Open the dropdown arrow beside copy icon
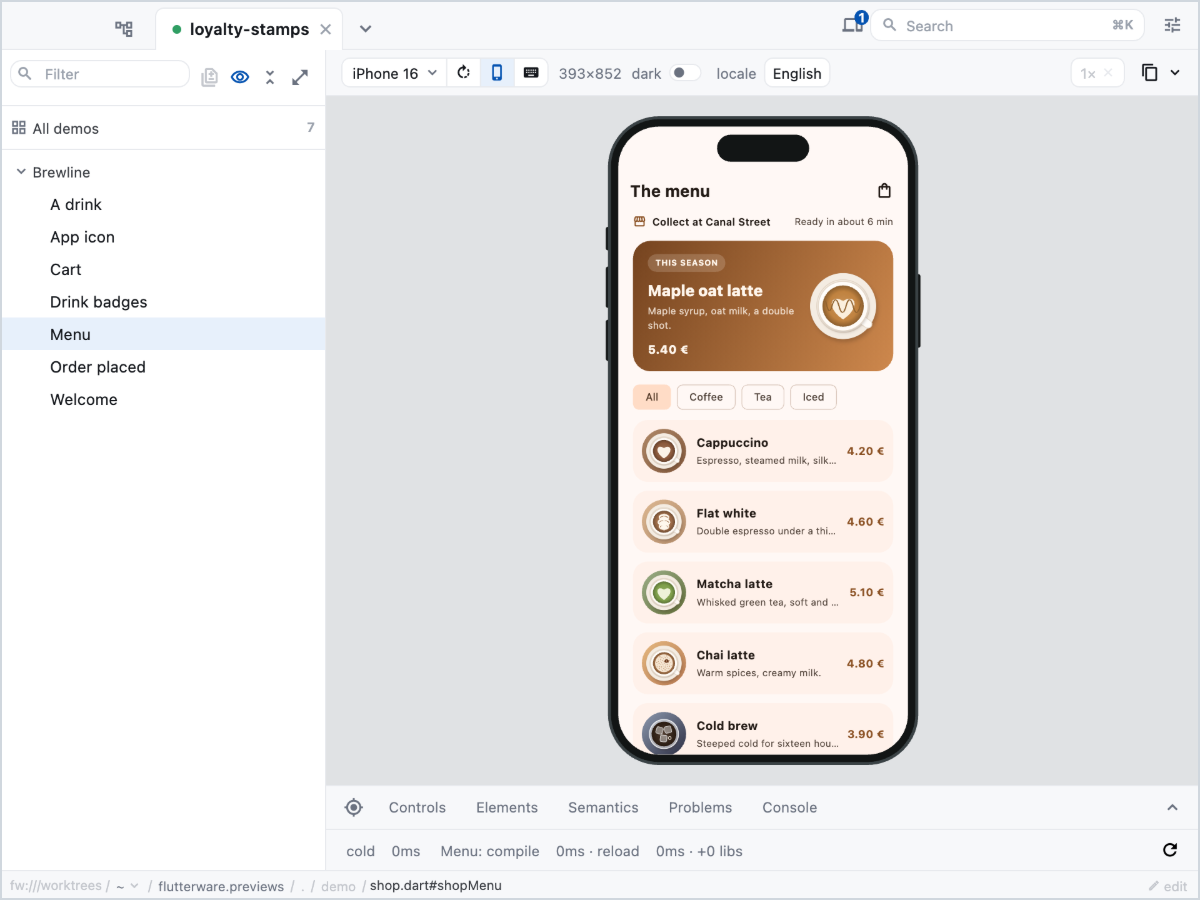This screenshot has height=900, width=1200. point(1175,73)
